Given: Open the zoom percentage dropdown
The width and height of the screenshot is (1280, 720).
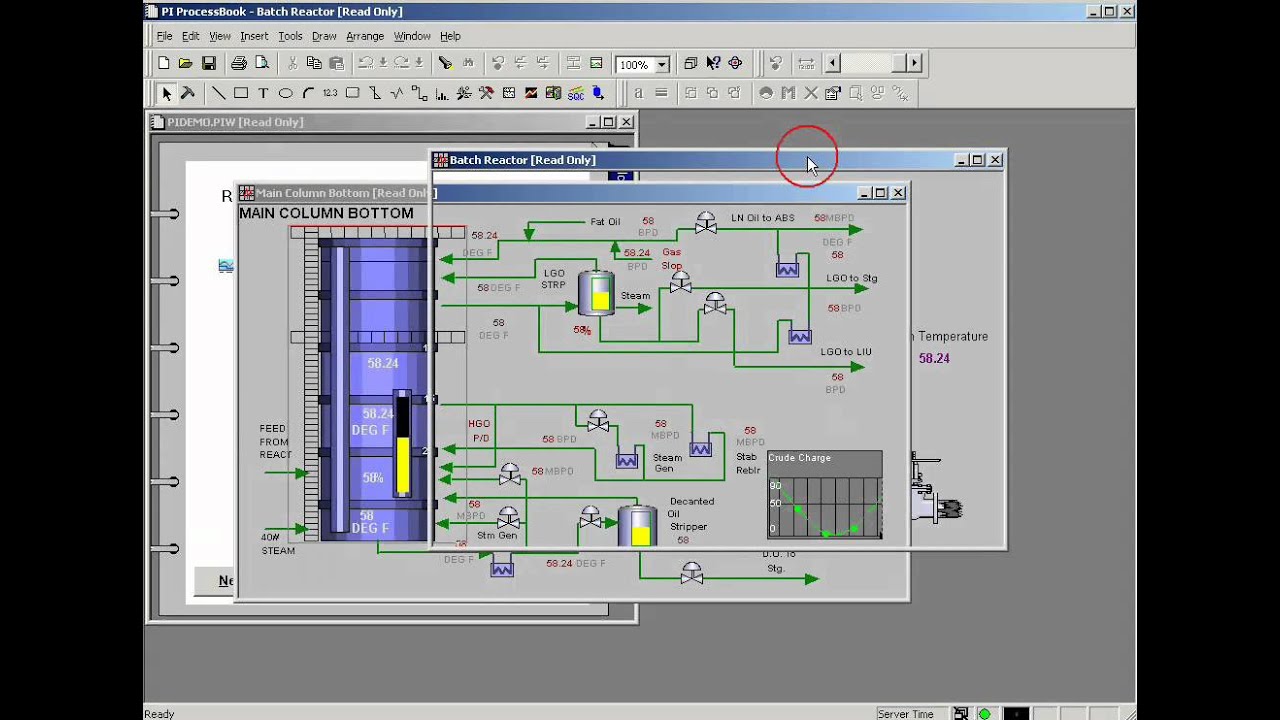Looking at the screenshot, I should point(661,64).
